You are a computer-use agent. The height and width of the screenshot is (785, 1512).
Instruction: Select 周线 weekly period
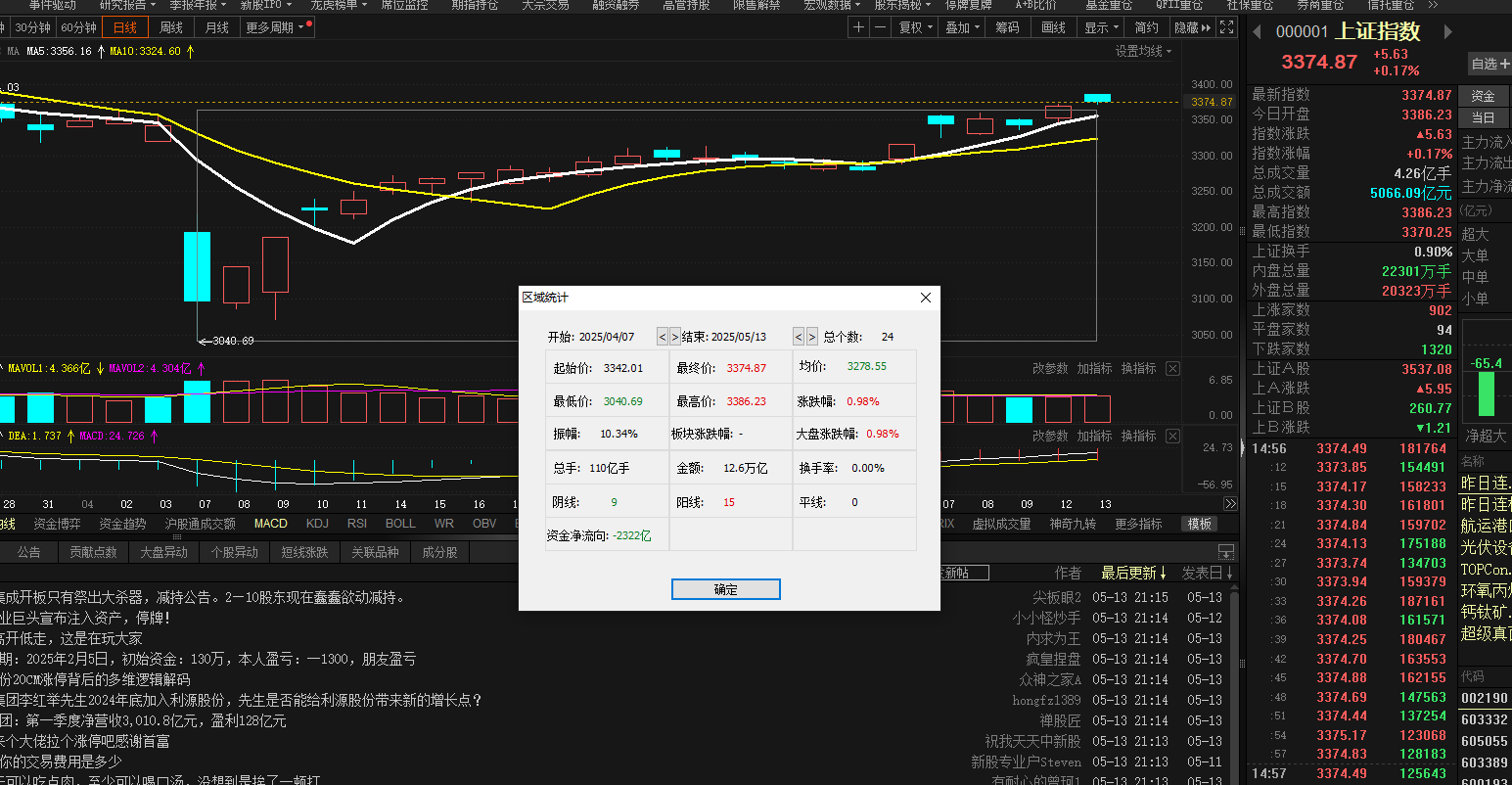coord(171,27)
